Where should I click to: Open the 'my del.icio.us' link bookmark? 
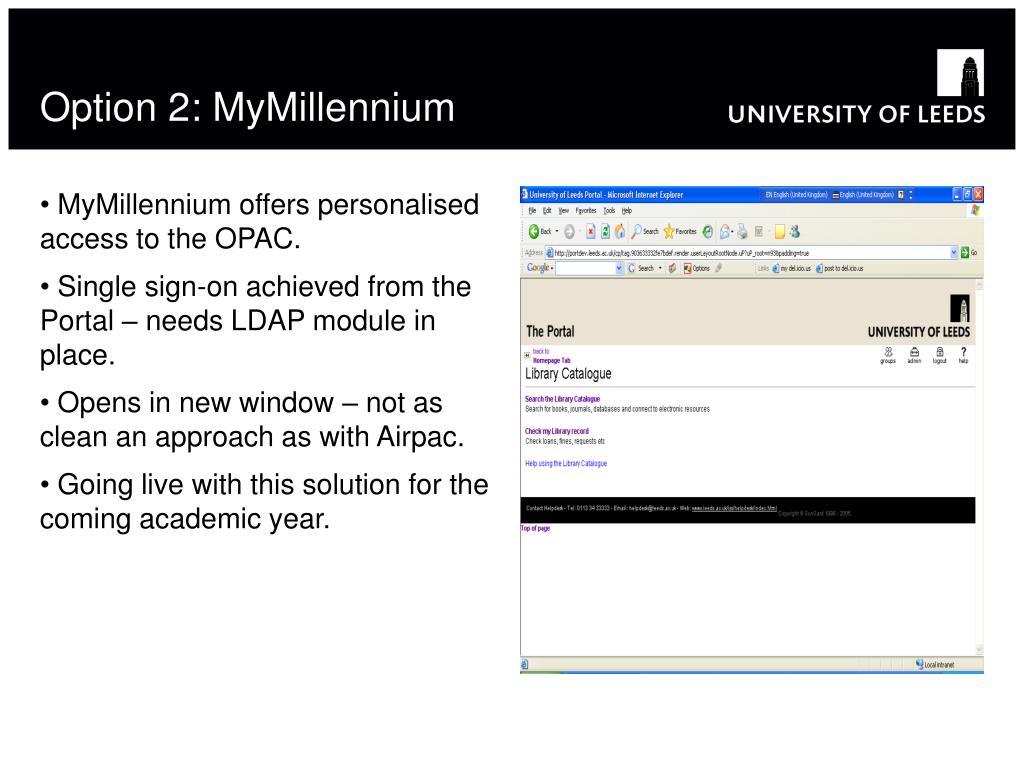pos(792,268)
